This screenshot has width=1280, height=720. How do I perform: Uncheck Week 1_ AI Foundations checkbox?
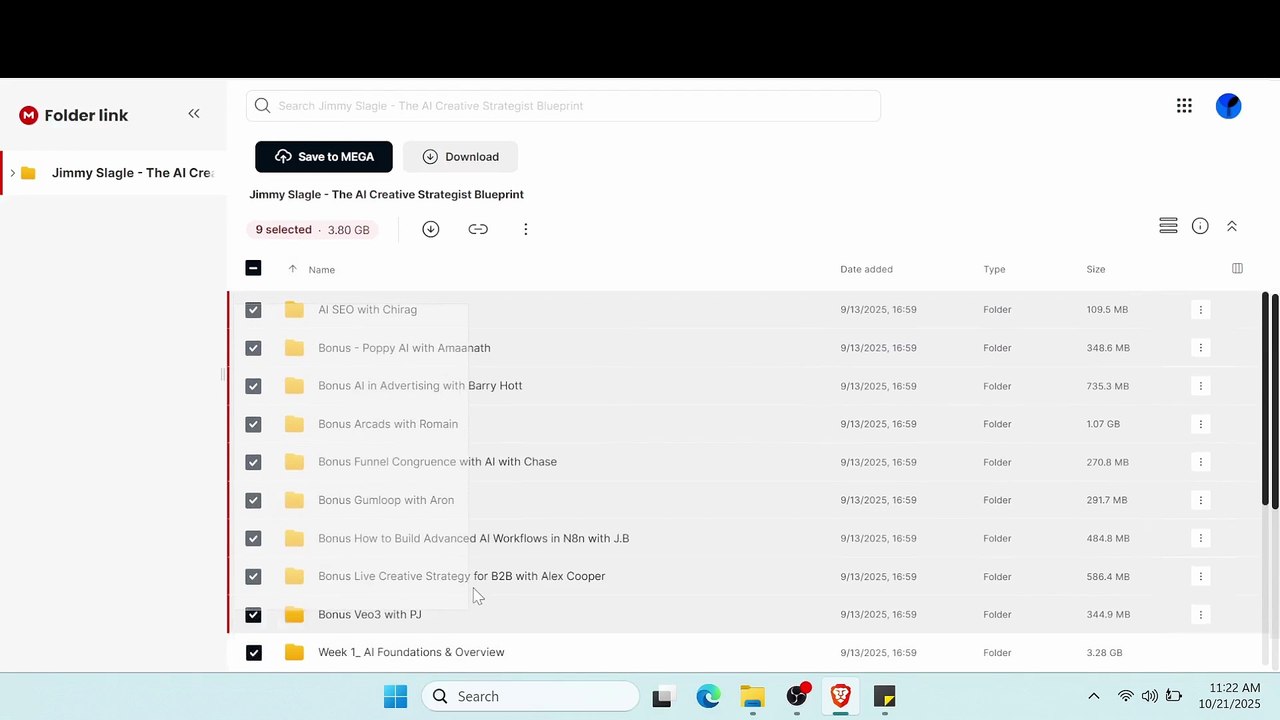pos(253,652)
